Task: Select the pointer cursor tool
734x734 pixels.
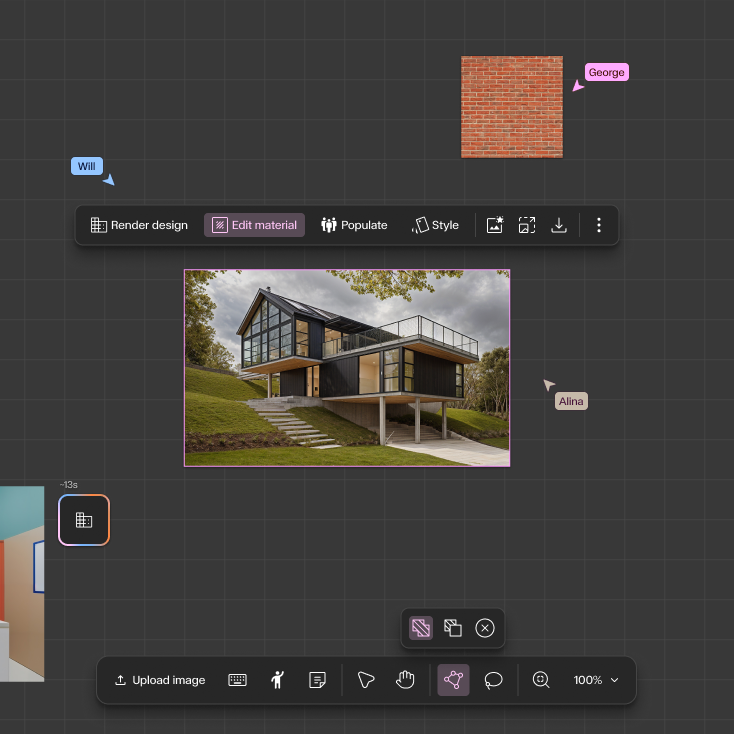Action: coord(366,680)
